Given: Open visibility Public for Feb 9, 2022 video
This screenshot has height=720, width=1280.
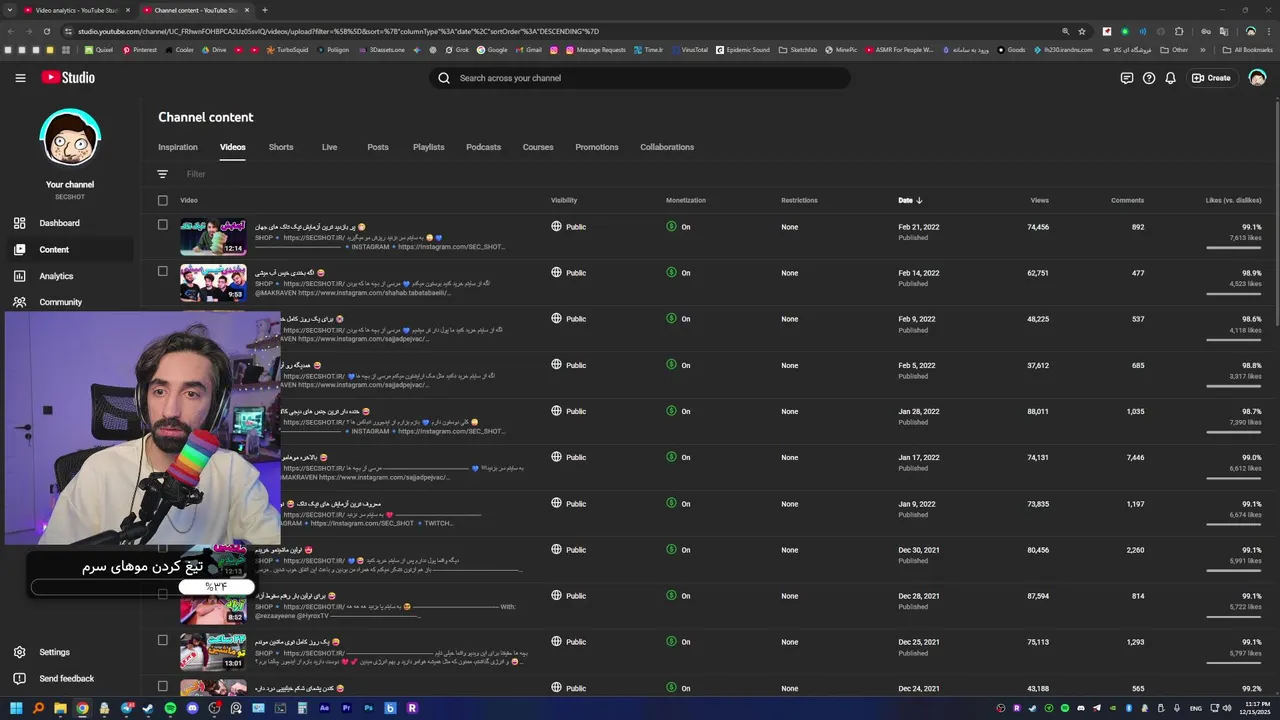Looking at the screenshot, I should pos(568,319).
